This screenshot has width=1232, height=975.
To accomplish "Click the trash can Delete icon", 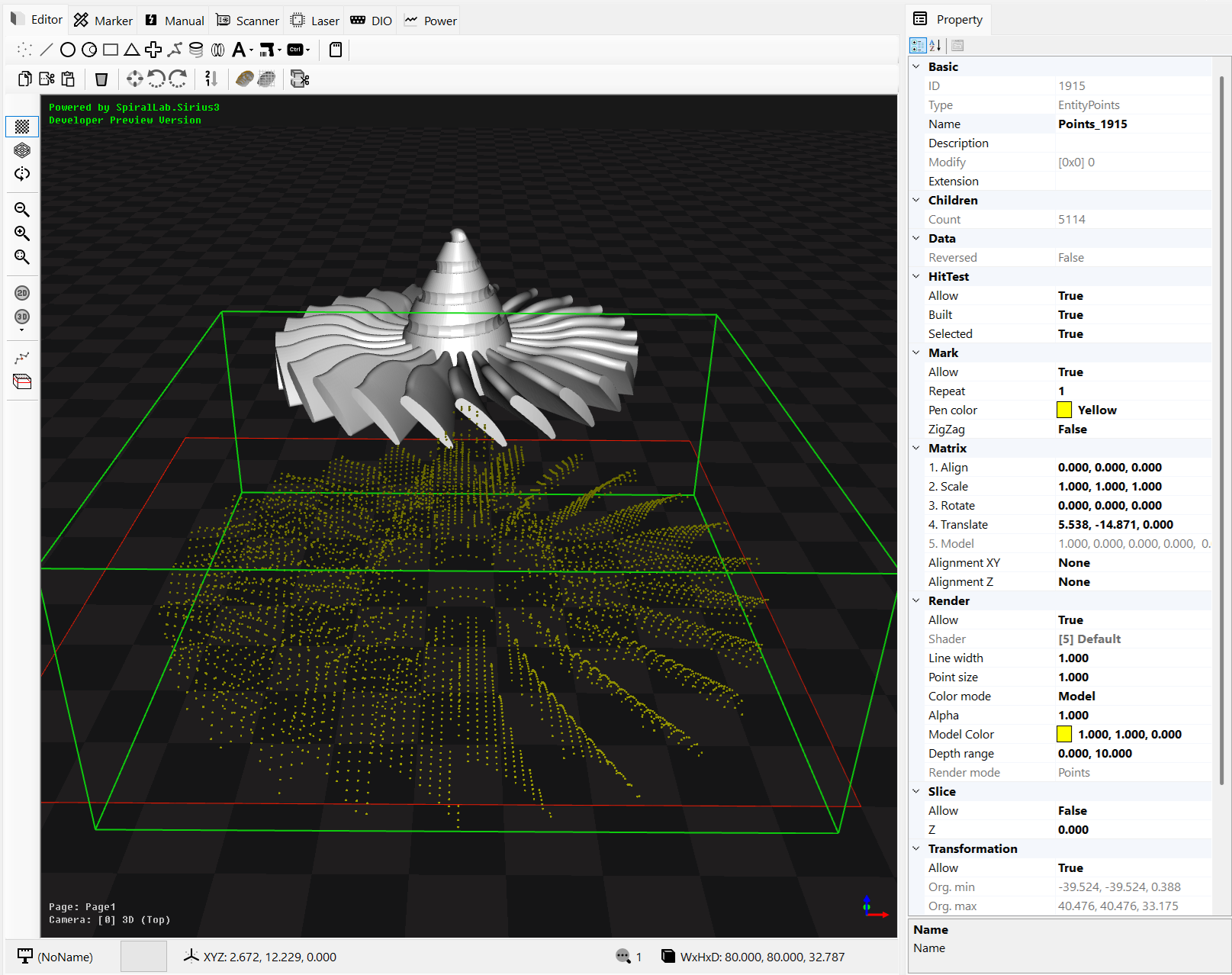I will click(101, 79).
